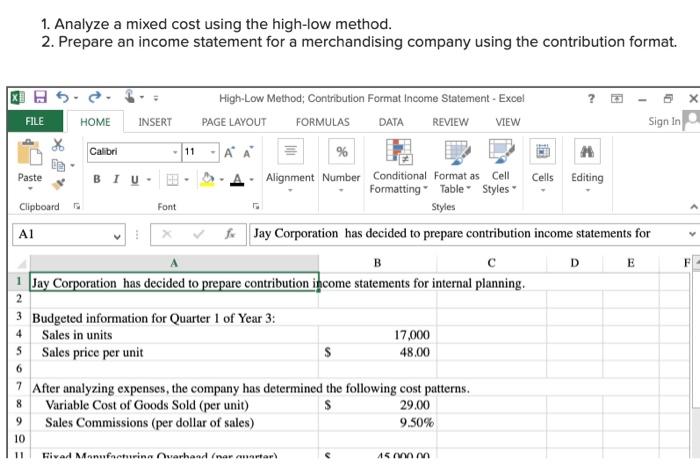The width and height of the screenshot is (700, 474).
Task: Click the Paste clipboard icon
Action: 29,153
